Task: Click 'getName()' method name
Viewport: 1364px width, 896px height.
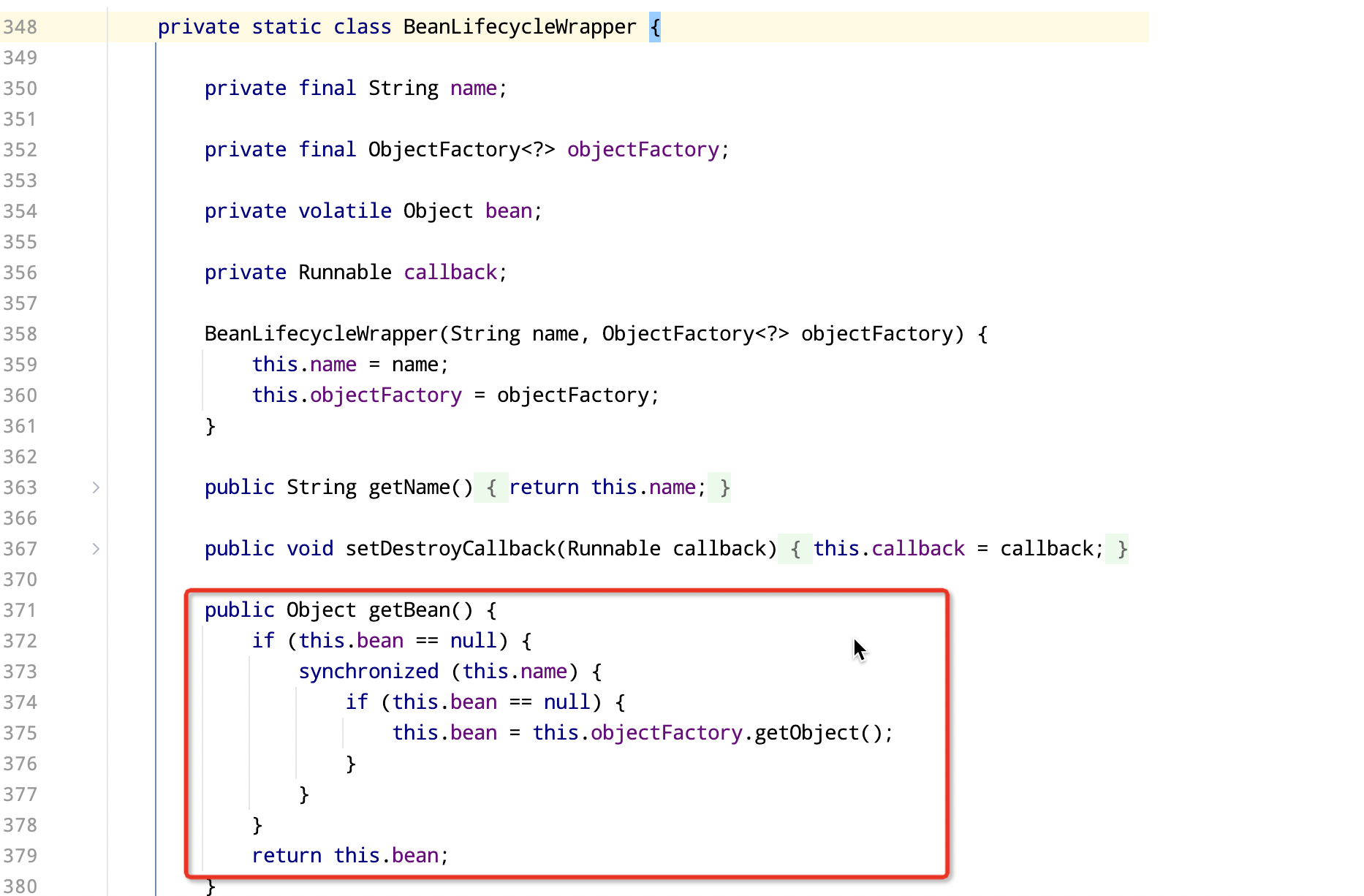Action: pos(421,487)
